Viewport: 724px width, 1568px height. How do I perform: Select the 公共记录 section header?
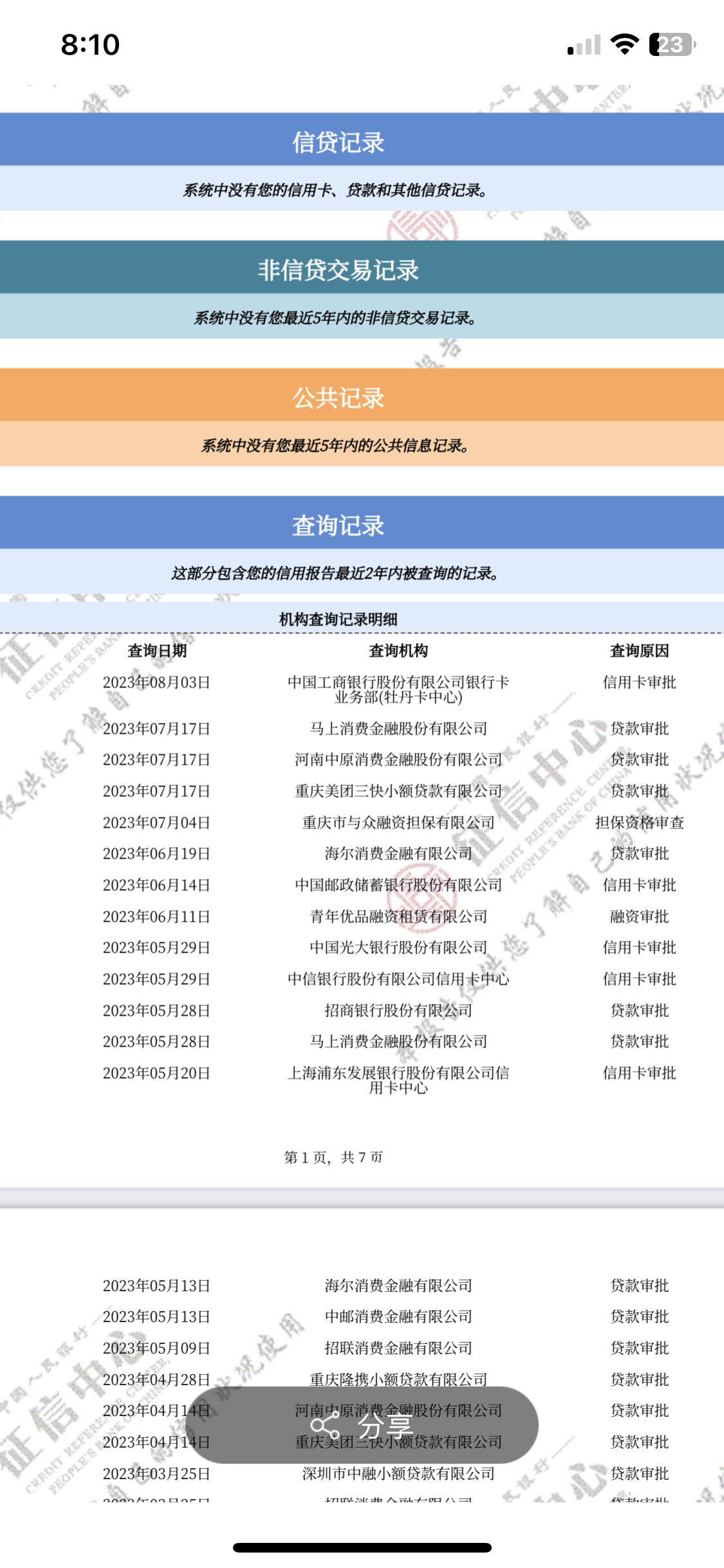coord(362,395)
